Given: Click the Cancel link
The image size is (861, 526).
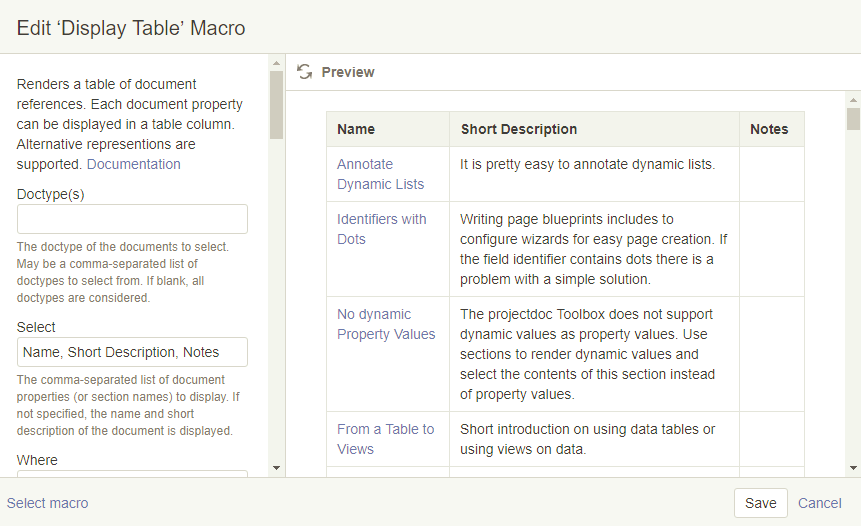Looking at the screenshot, I should point(819,503).
